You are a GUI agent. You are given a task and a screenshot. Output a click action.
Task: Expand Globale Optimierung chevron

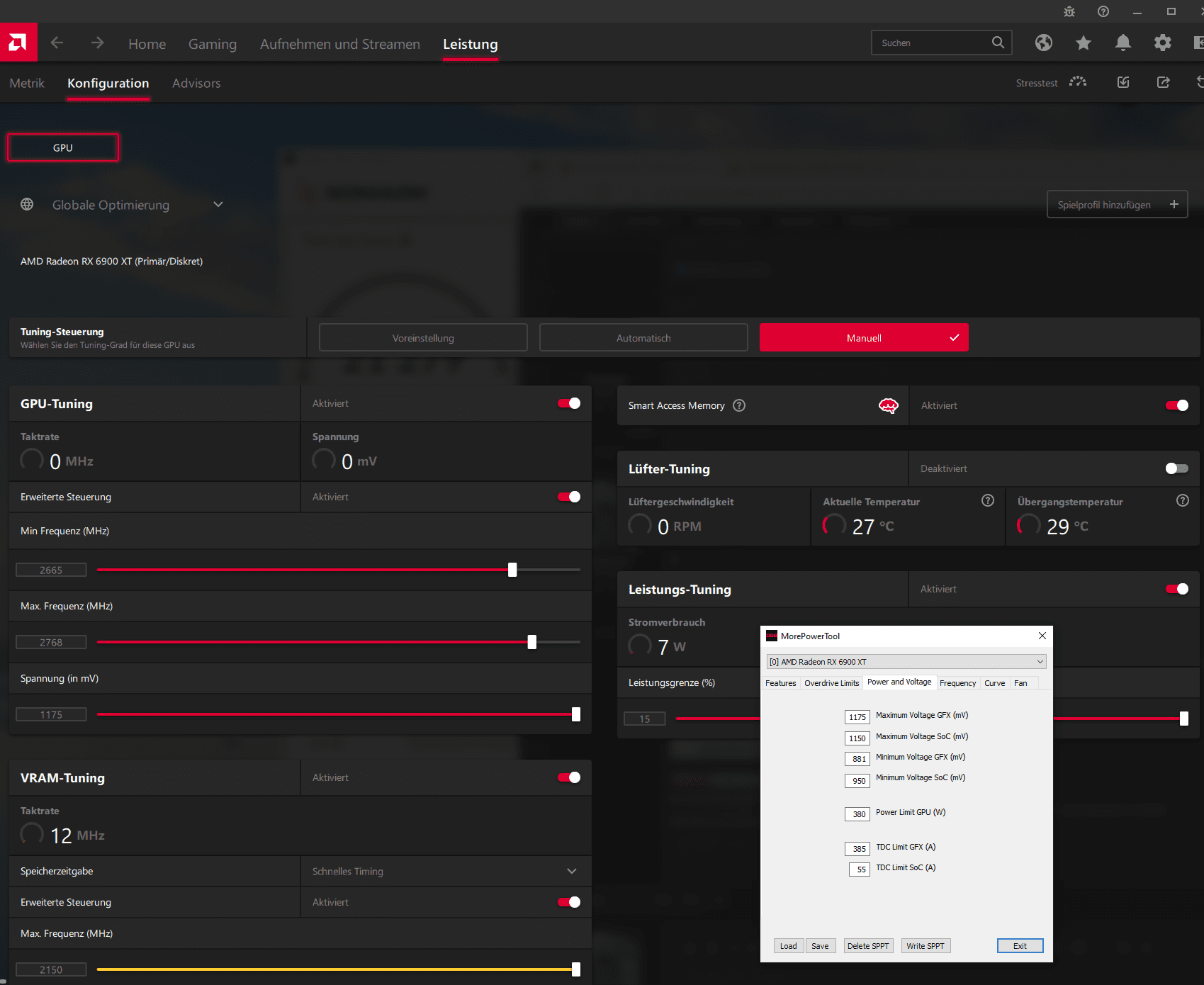(218, 204)
